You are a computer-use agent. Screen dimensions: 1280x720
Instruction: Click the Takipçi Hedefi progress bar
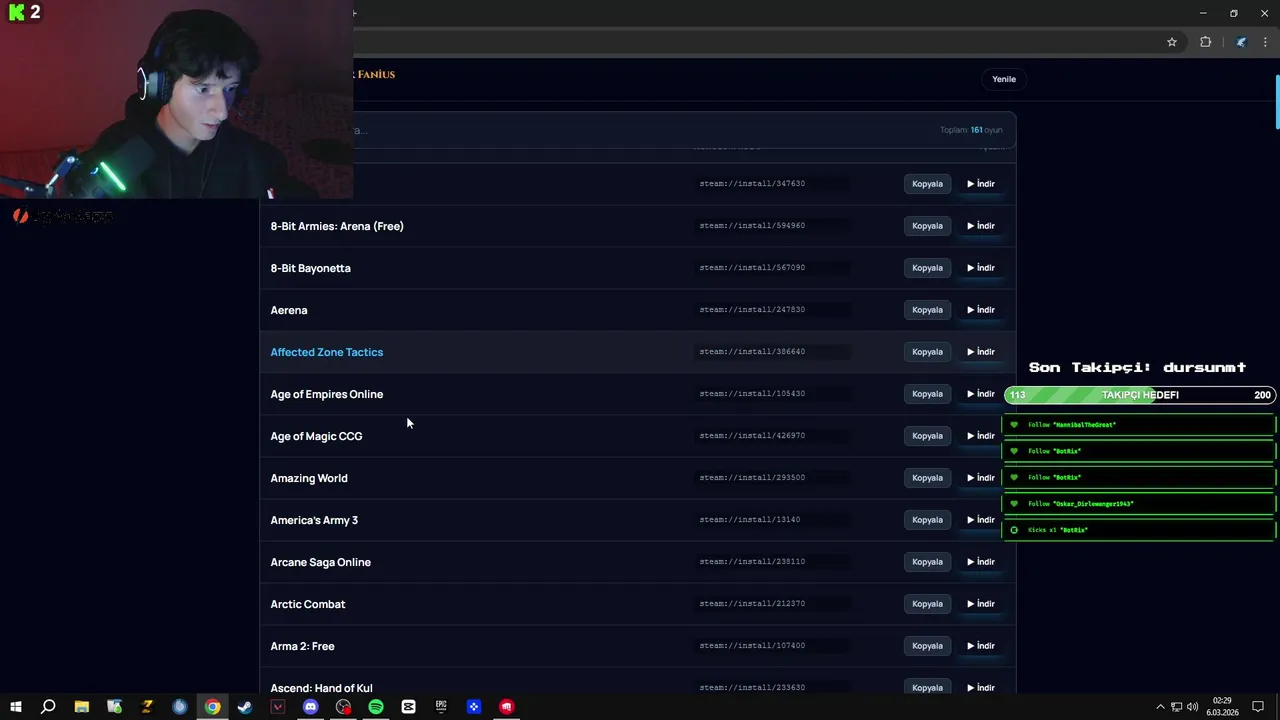1140,395
